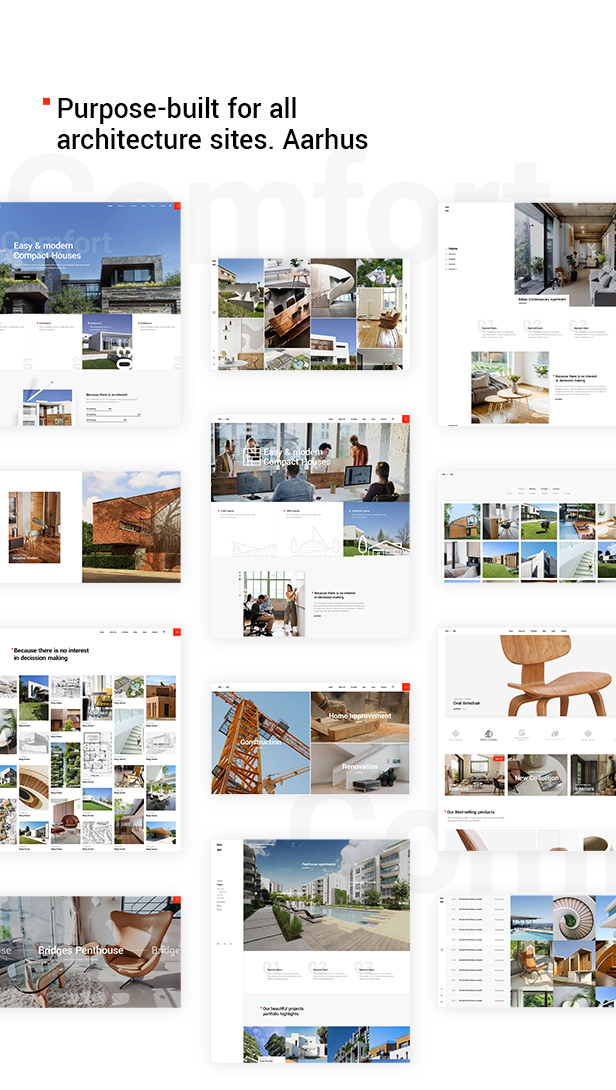Open red menu icon above office team hero
This screenshot has width=616, height=1090.
click(406, 419)
